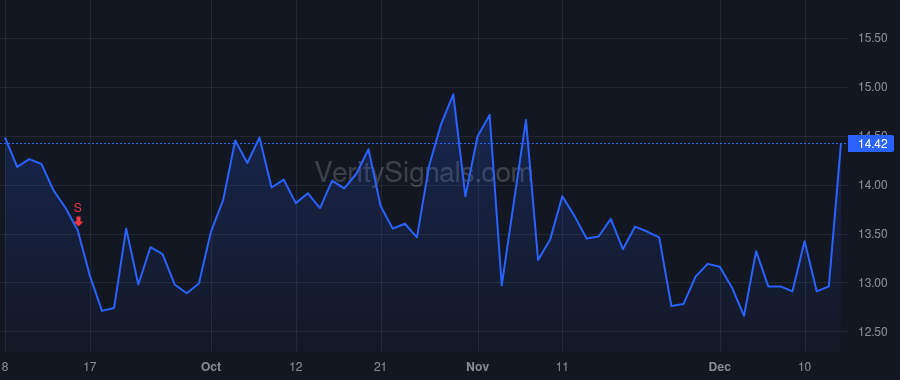Click the Nov date axis label
Image resolution: width=900 pixels, height=380 pixels.
[x=478, y=367]
